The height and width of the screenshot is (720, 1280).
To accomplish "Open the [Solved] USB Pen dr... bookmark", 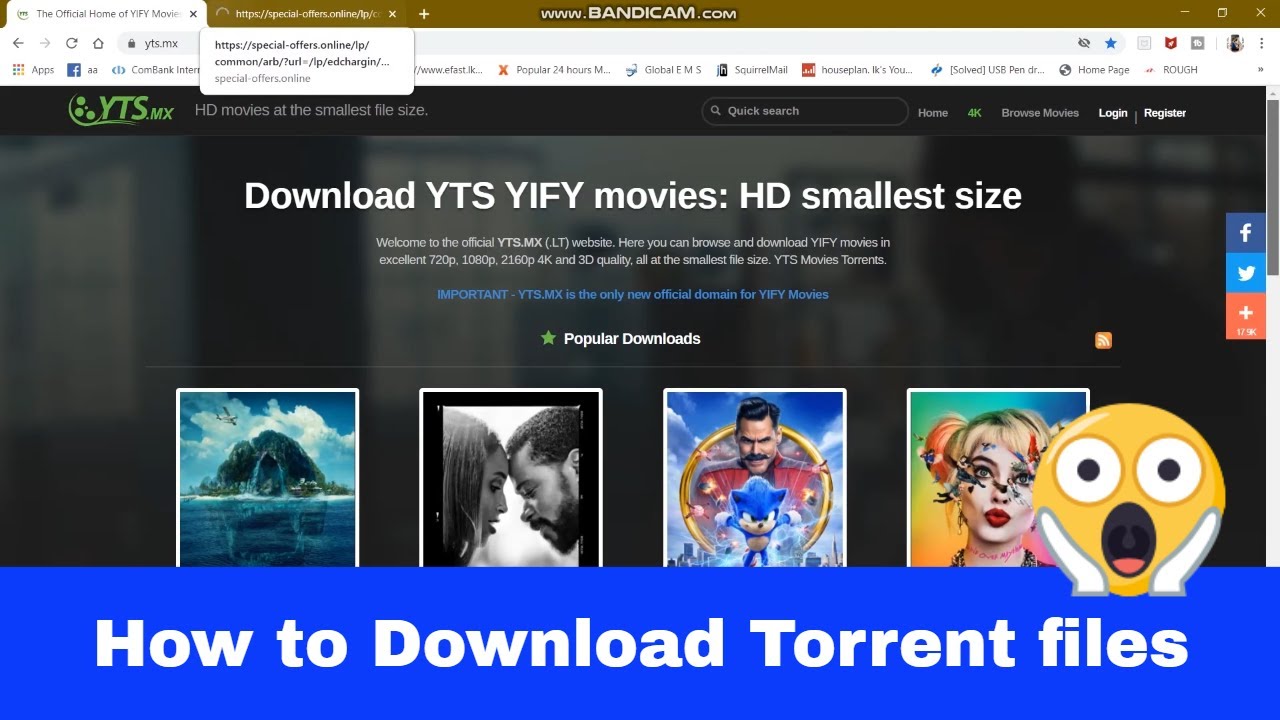I will click(x=987, y=70).
